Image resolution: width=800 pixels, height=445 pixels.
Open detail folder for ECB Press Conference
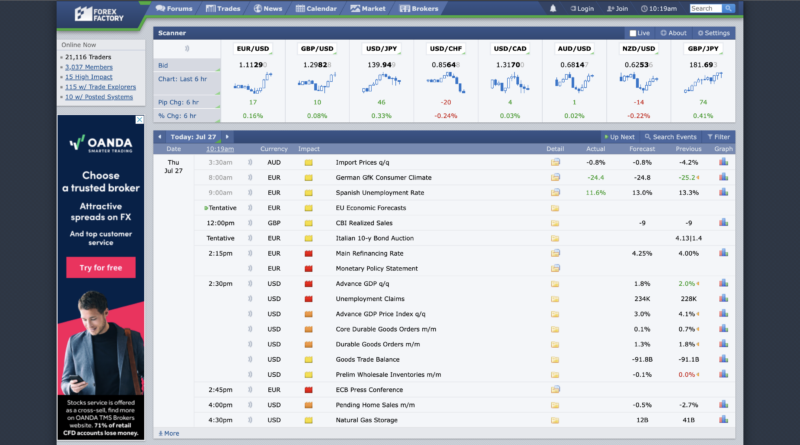tap(555, 389)
